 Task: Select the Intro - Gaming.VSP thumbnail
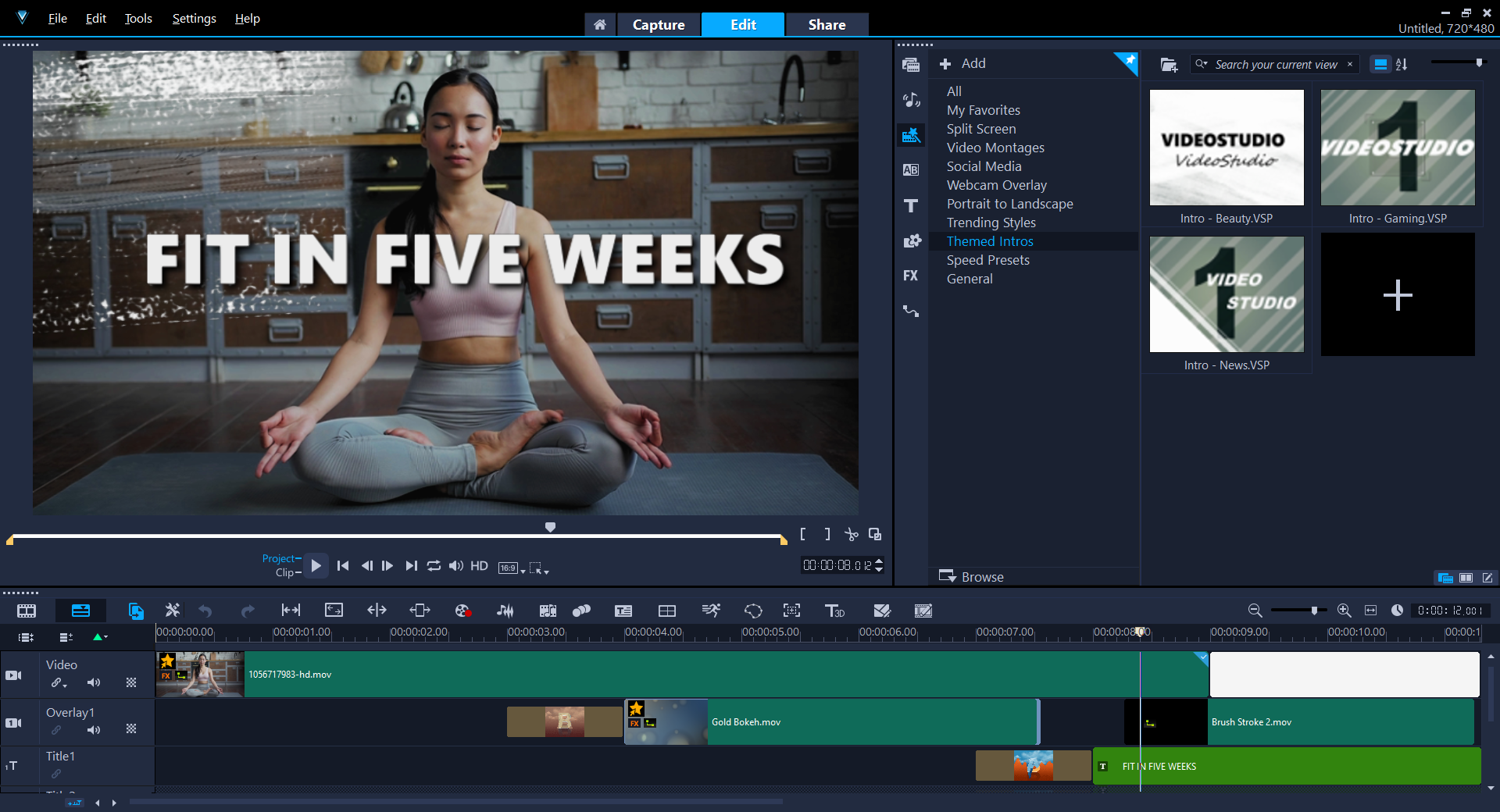point(1397,148)
